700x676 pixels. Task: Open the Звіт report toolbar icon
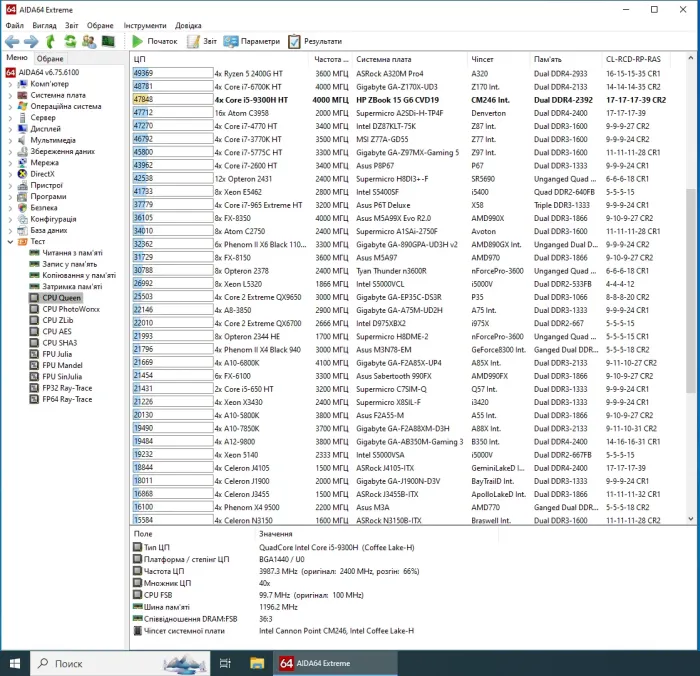194,41
